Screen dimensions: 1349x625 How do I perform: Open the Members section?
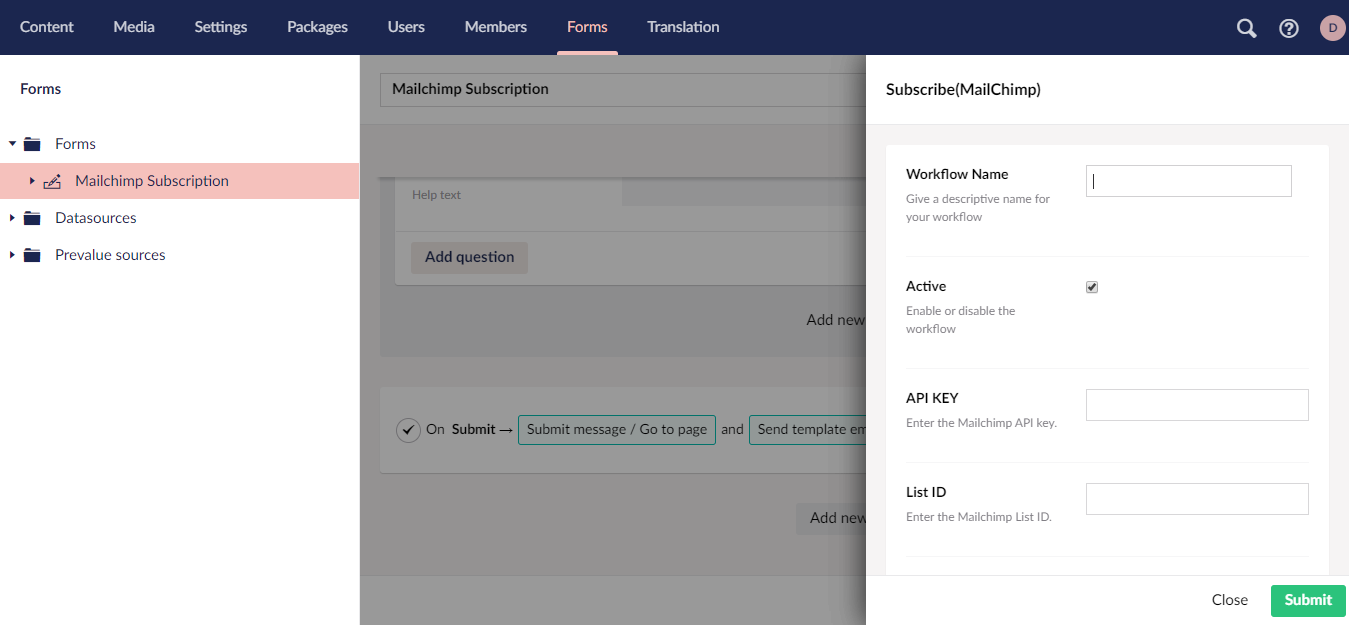pyautogui.click(x=496, y=27)
